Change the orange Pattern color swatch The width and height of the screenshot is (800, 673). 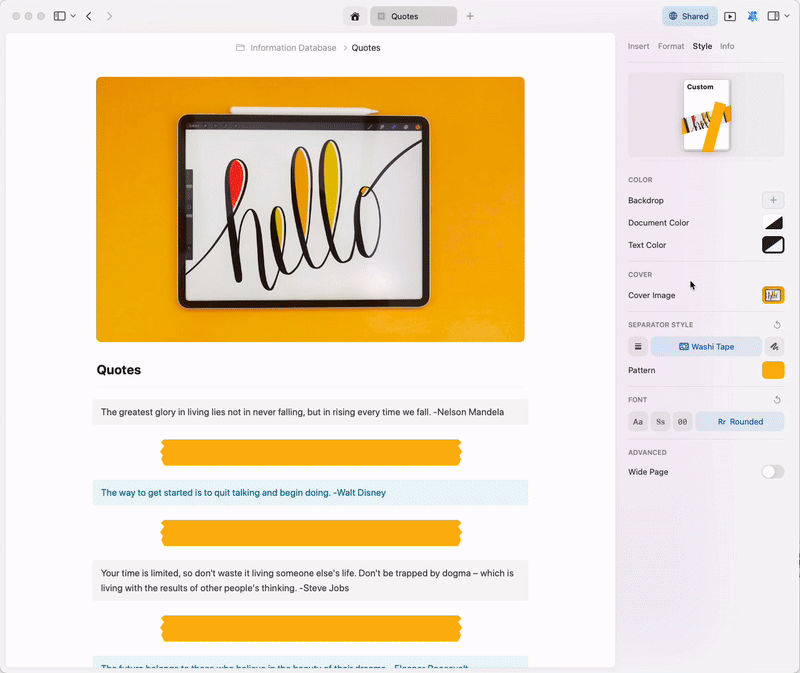(773, 370)
